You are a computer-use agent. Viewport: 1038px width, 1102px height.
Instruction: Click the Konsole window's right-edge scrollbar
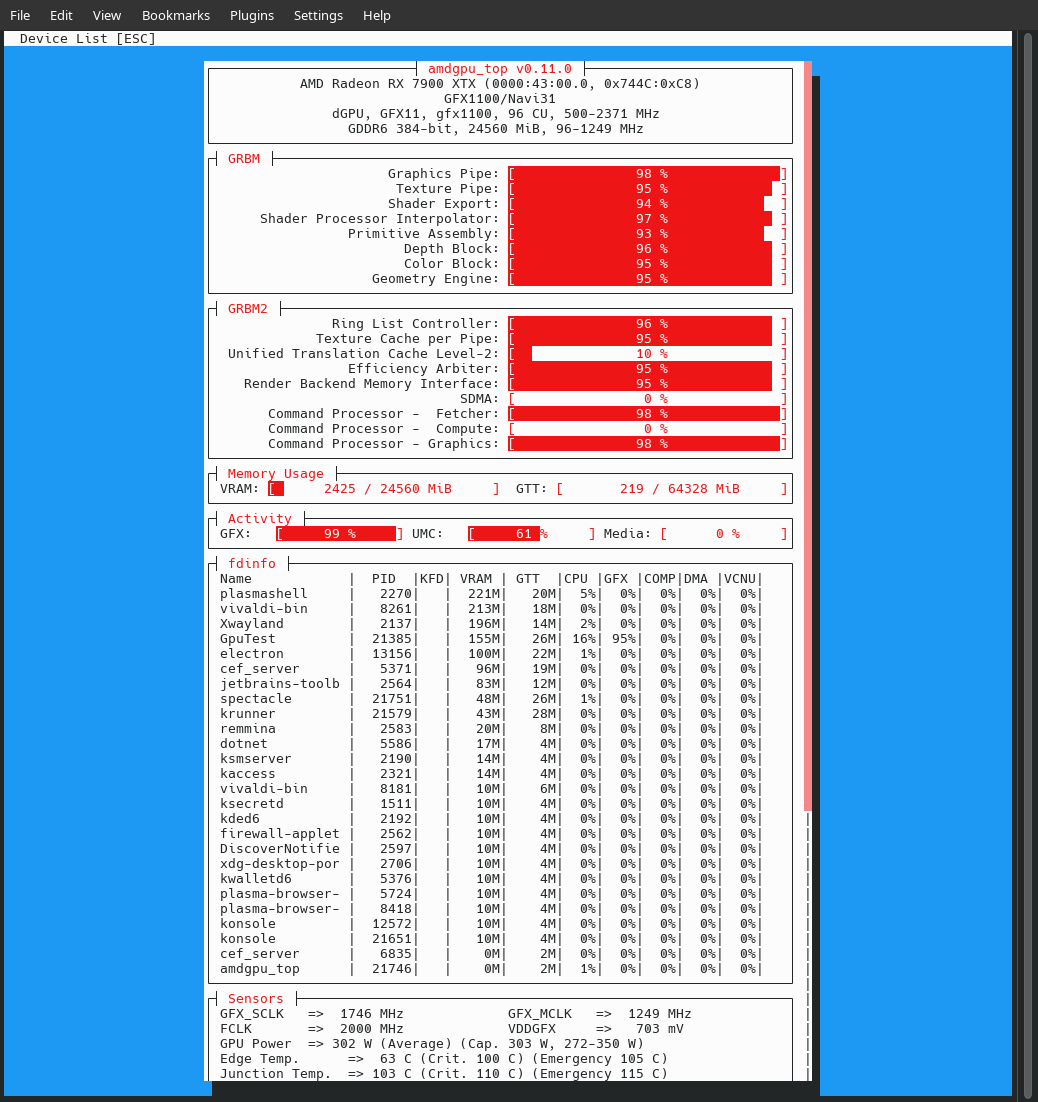[x=1025, y=560]
